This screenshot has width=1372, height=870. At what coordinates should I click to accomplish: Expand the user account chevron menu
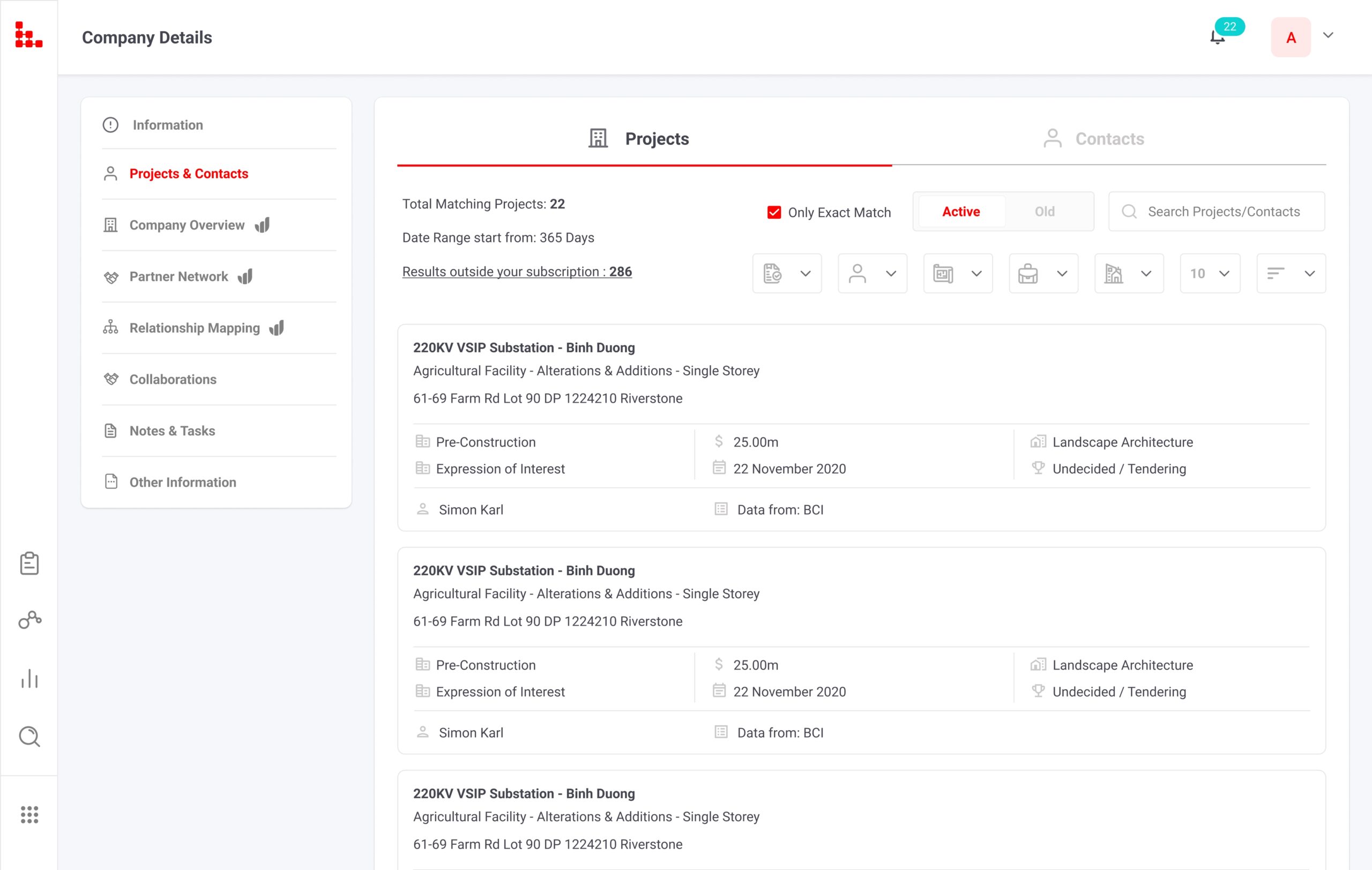[x=1328, y=35]
